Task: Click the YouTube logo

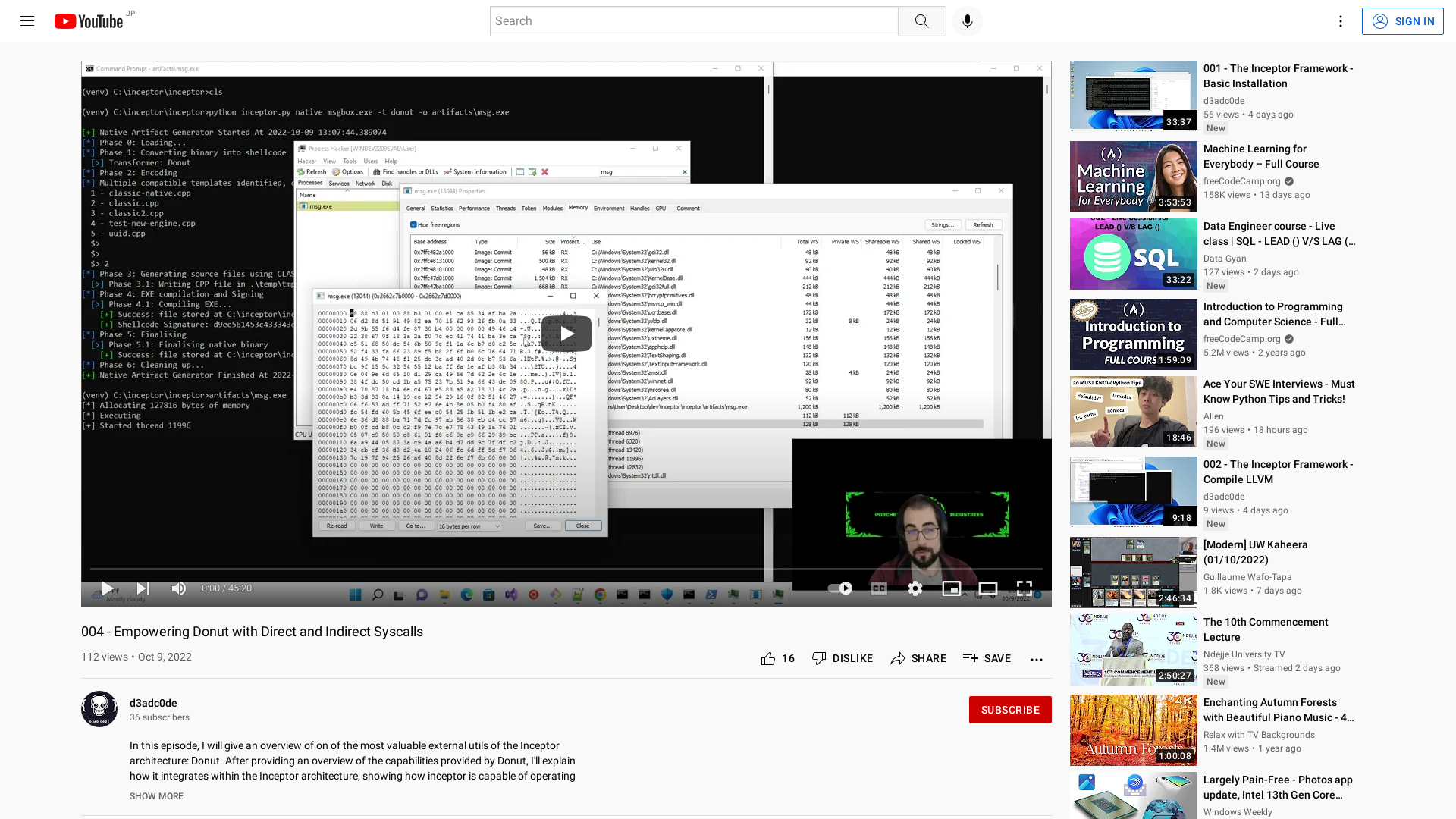Action: point(89,21)
